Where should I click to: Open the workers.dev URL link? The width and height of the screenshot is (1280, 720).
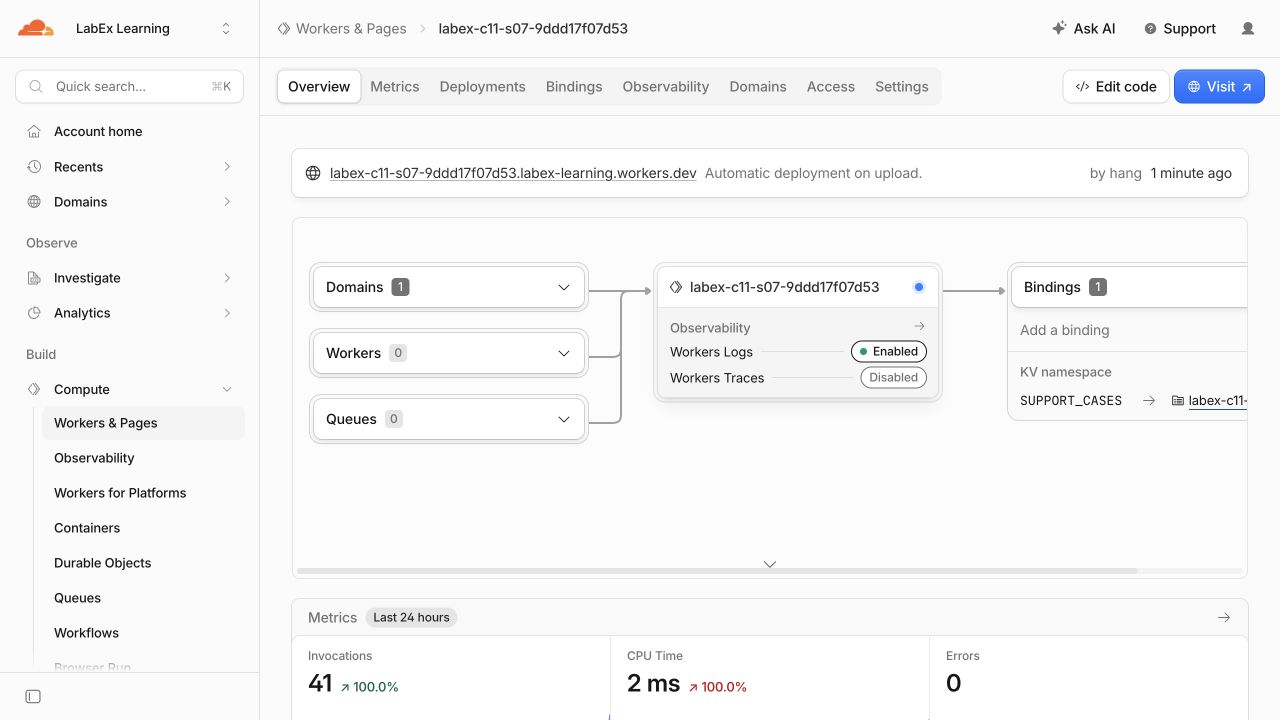513,173
